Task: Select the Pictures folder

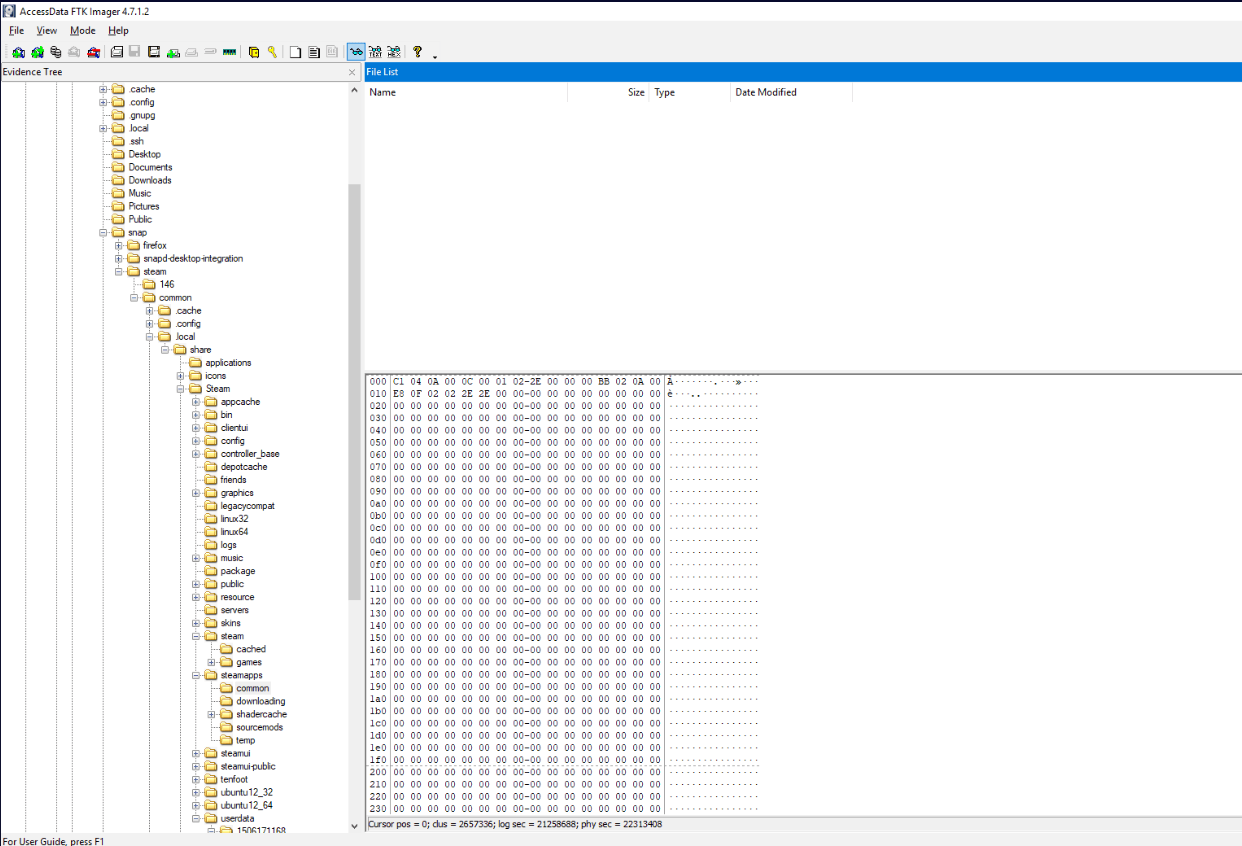Action: (144, 206)
